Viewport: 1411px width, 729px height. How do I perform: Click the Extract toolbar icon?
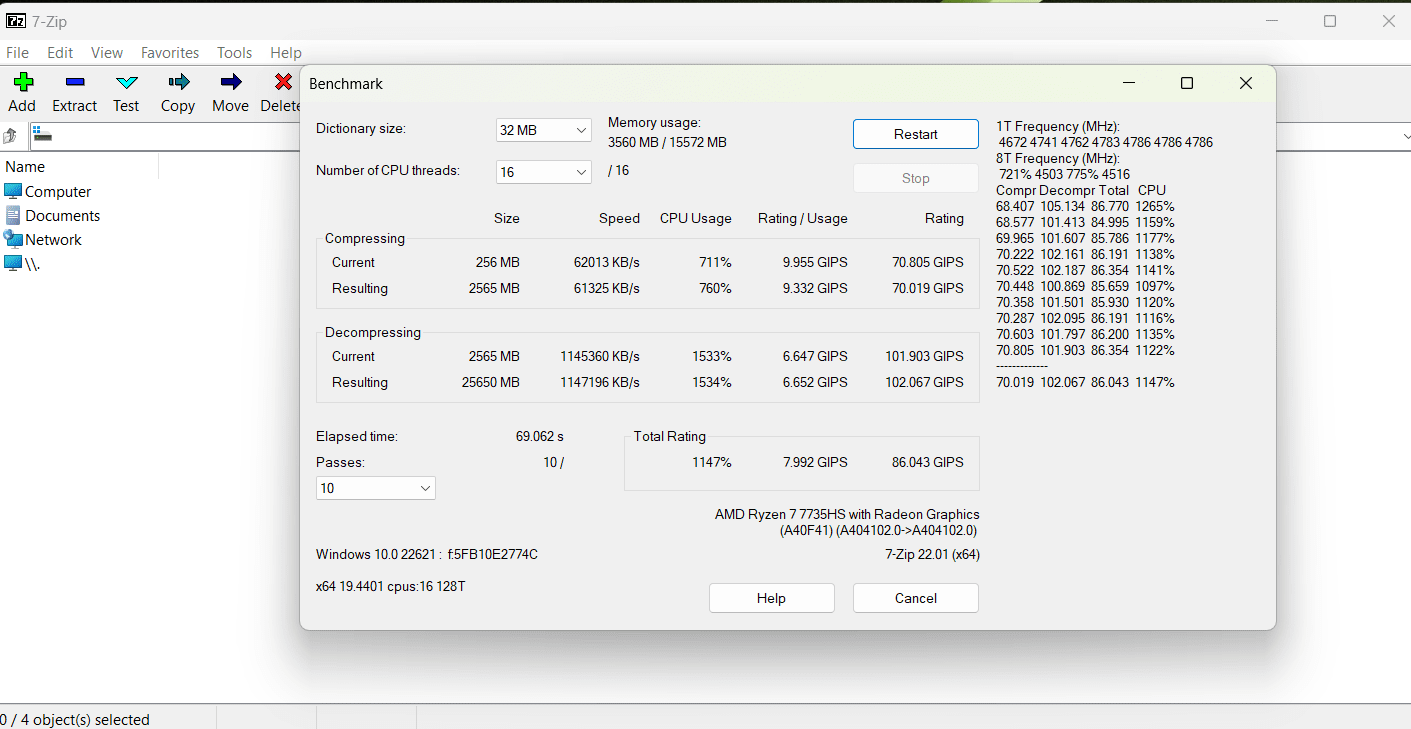pos(74,83)
